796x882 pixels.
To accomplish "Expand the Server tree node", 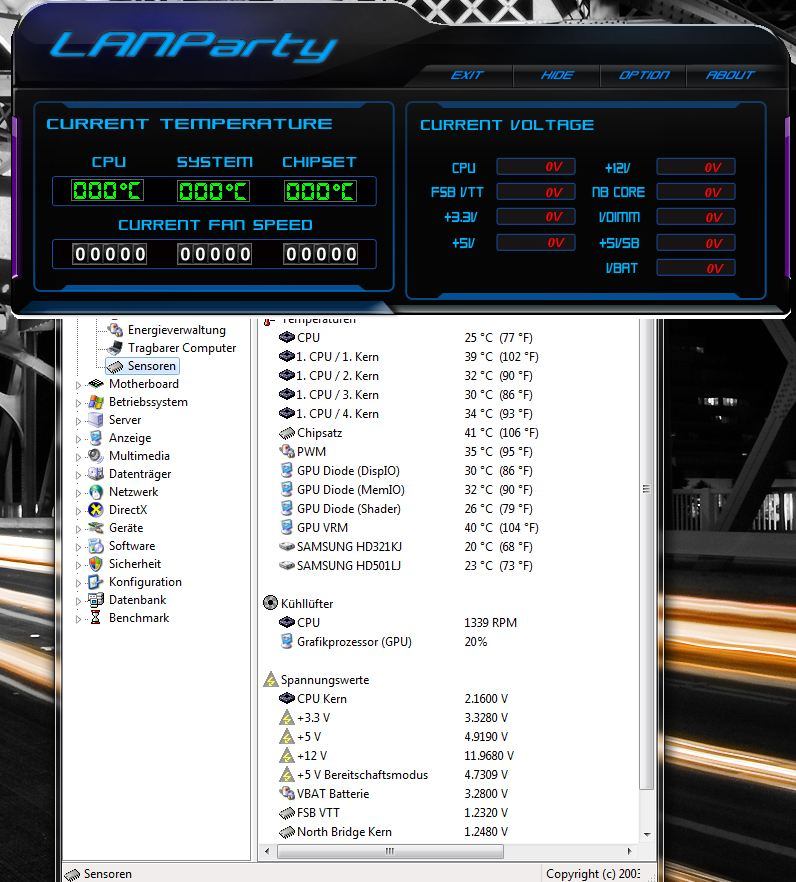I will (x=78, y=421).
